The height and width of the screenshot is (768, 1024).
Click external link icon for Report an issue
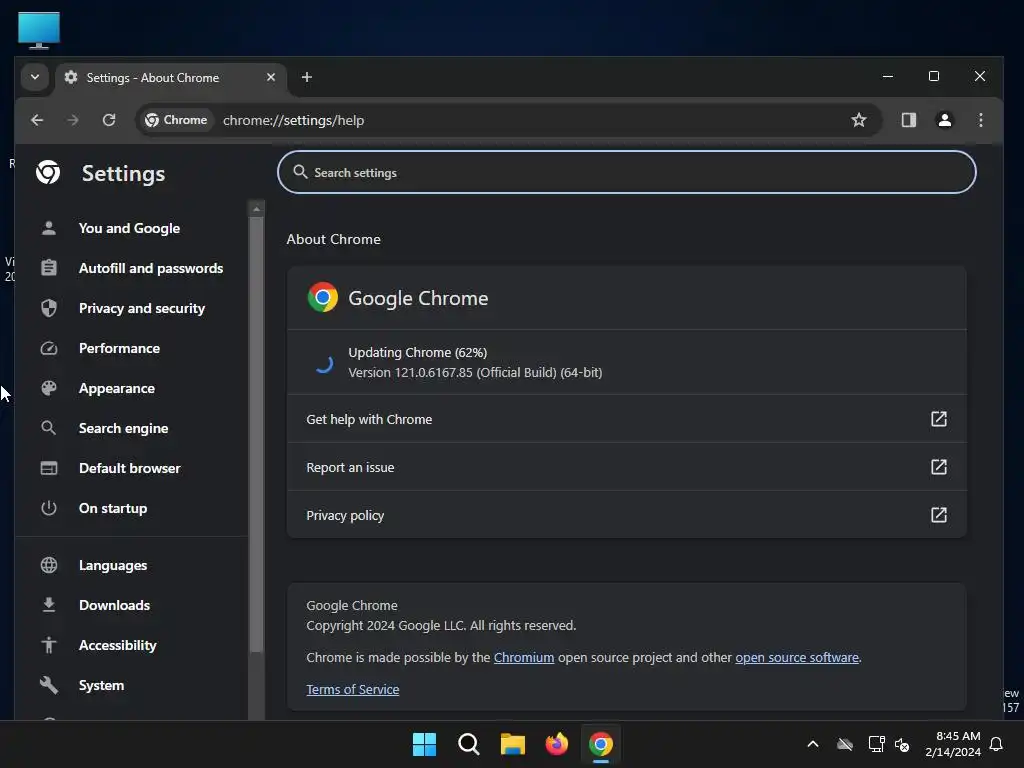coord(938,467)
